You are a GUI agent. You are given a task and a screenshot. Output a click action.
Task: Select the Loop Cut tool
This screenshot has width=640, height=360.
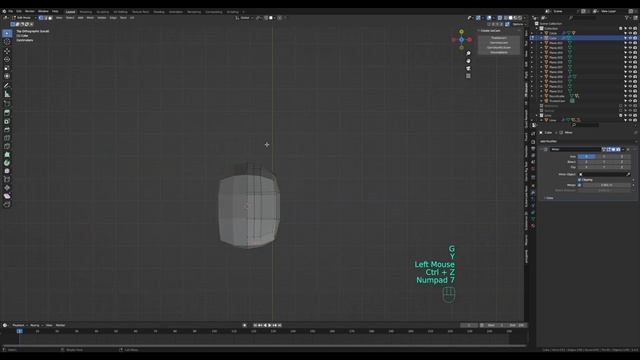tap(7, 138)
